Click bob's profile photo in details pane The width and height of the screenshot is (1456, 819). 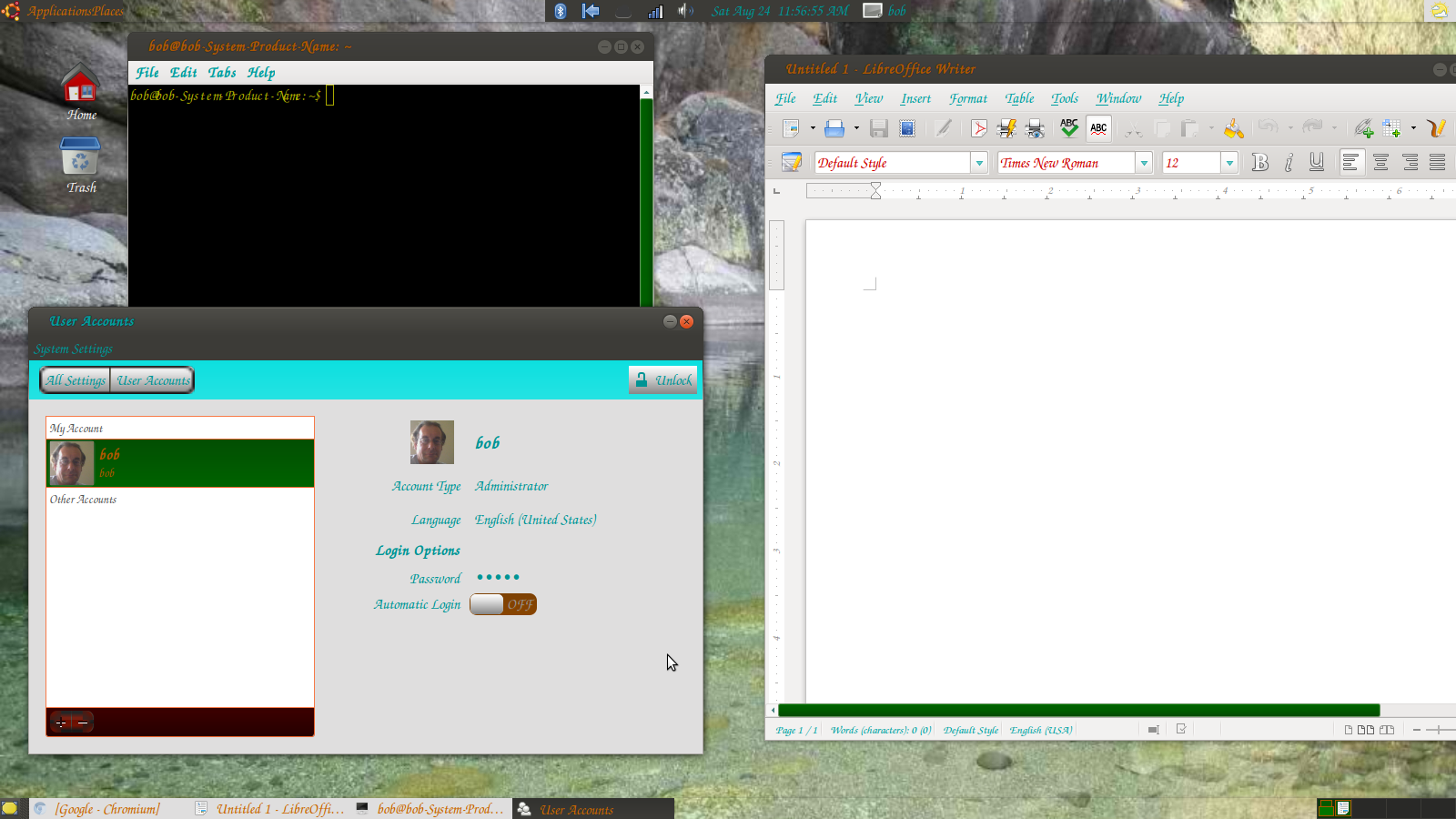pyautogui.click(x=432, y=442)
